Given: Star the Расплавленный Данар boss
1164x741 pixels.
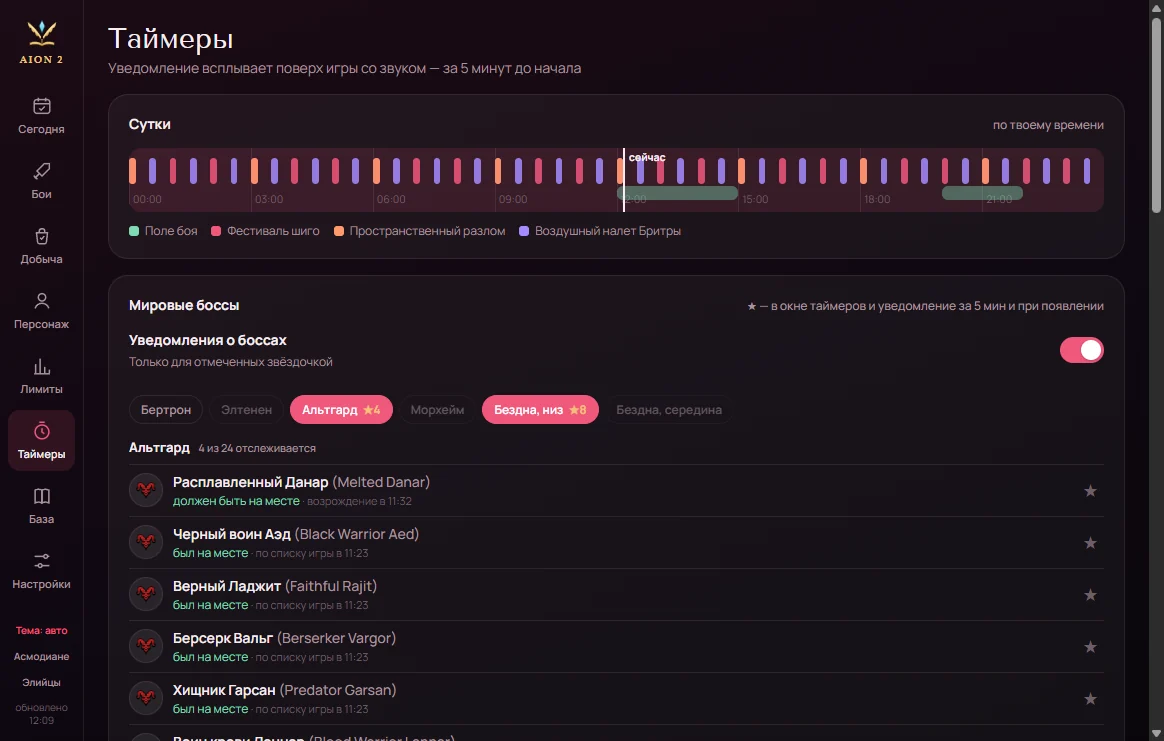Looking at the screenshot, I should [1090, 491].
